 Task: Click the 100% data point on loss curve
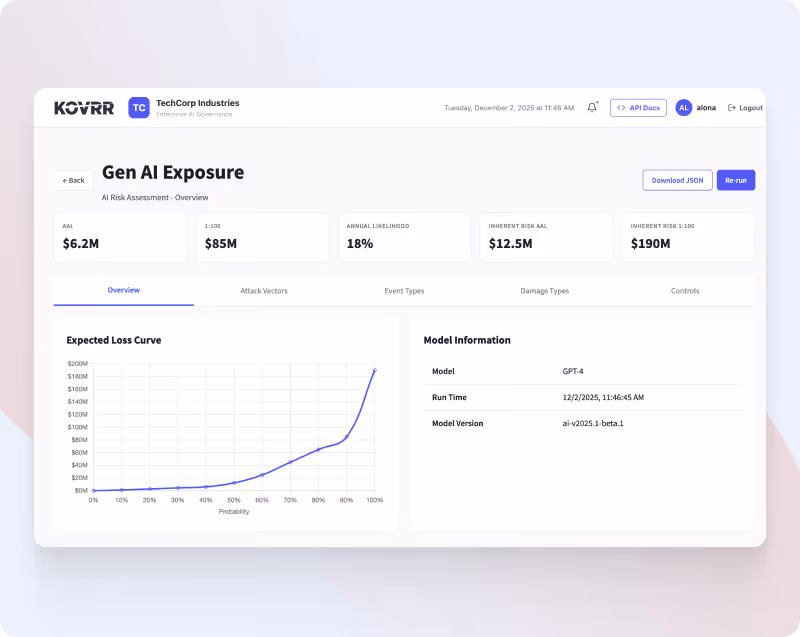[x=374, y=370]
